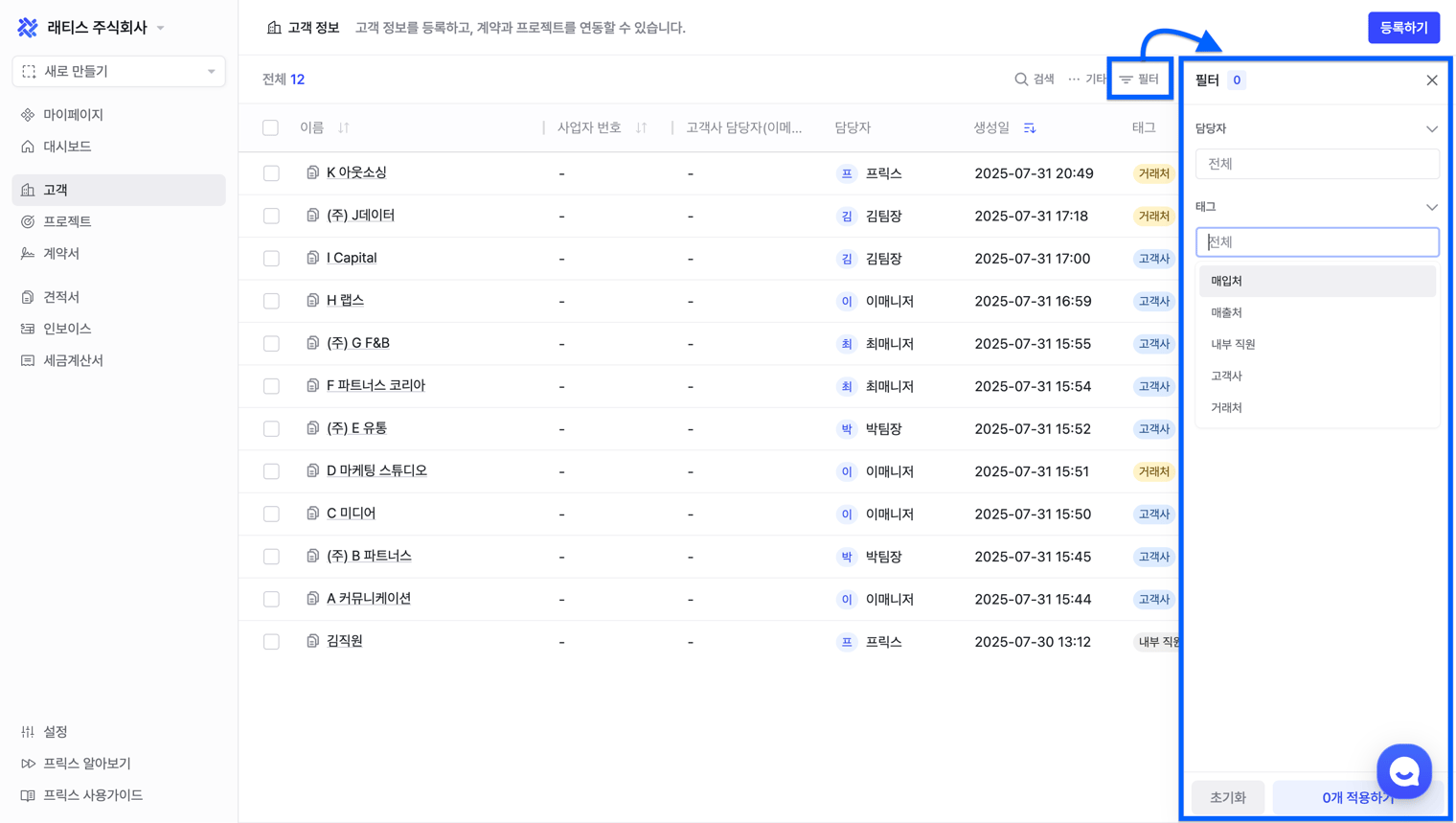The image size is (1456, 823).
Task: Choose 매출처 from tag dropdown list
Action: click(x=1226, y=312)
